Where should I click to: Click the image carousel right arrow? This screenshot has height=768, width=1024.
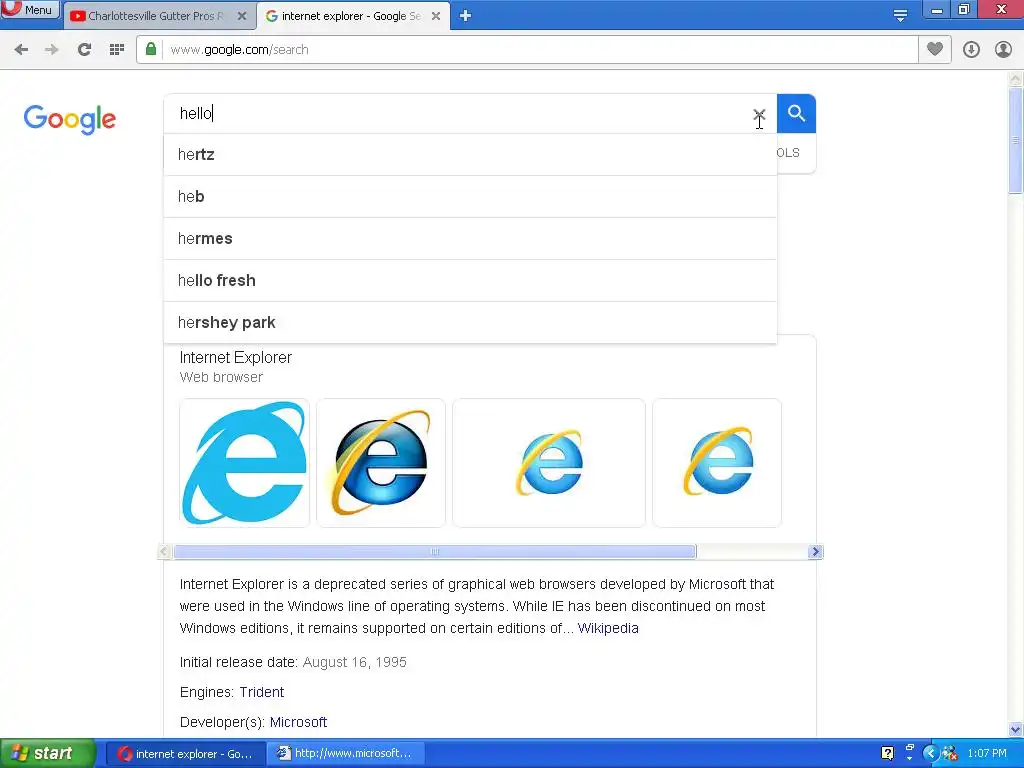pos(815,552)
